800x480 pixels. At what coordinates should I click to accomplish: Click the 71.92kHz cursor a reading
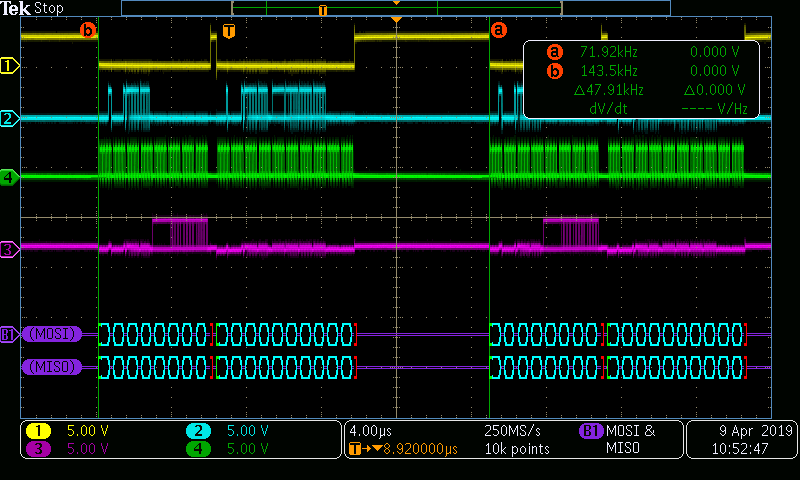point(609,52)
